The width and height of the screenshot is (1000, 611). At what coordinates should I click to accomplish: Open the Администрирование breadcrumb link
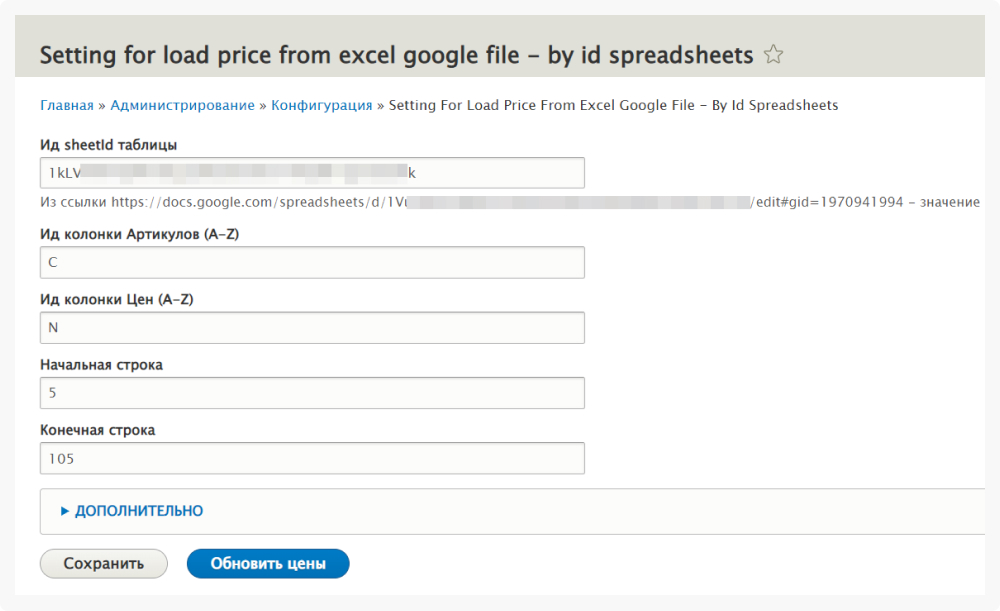tap(182, 105)
